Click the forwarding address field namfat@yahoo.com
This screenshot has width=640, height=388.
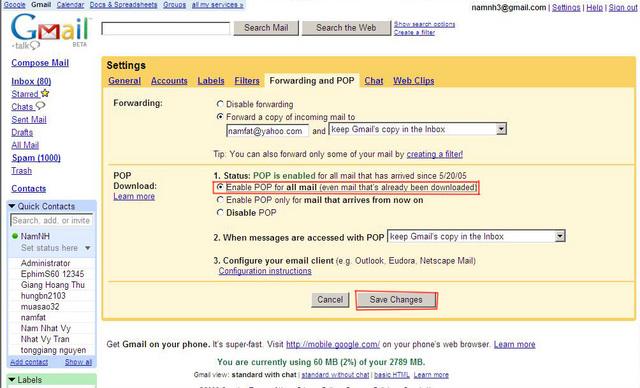click(x=267, y=131)
